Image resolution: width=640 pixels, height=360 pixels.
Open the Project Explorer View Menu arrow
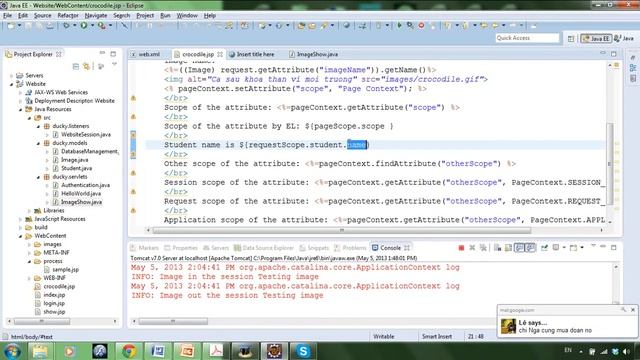pyautogui.click(x=114, y=65)
